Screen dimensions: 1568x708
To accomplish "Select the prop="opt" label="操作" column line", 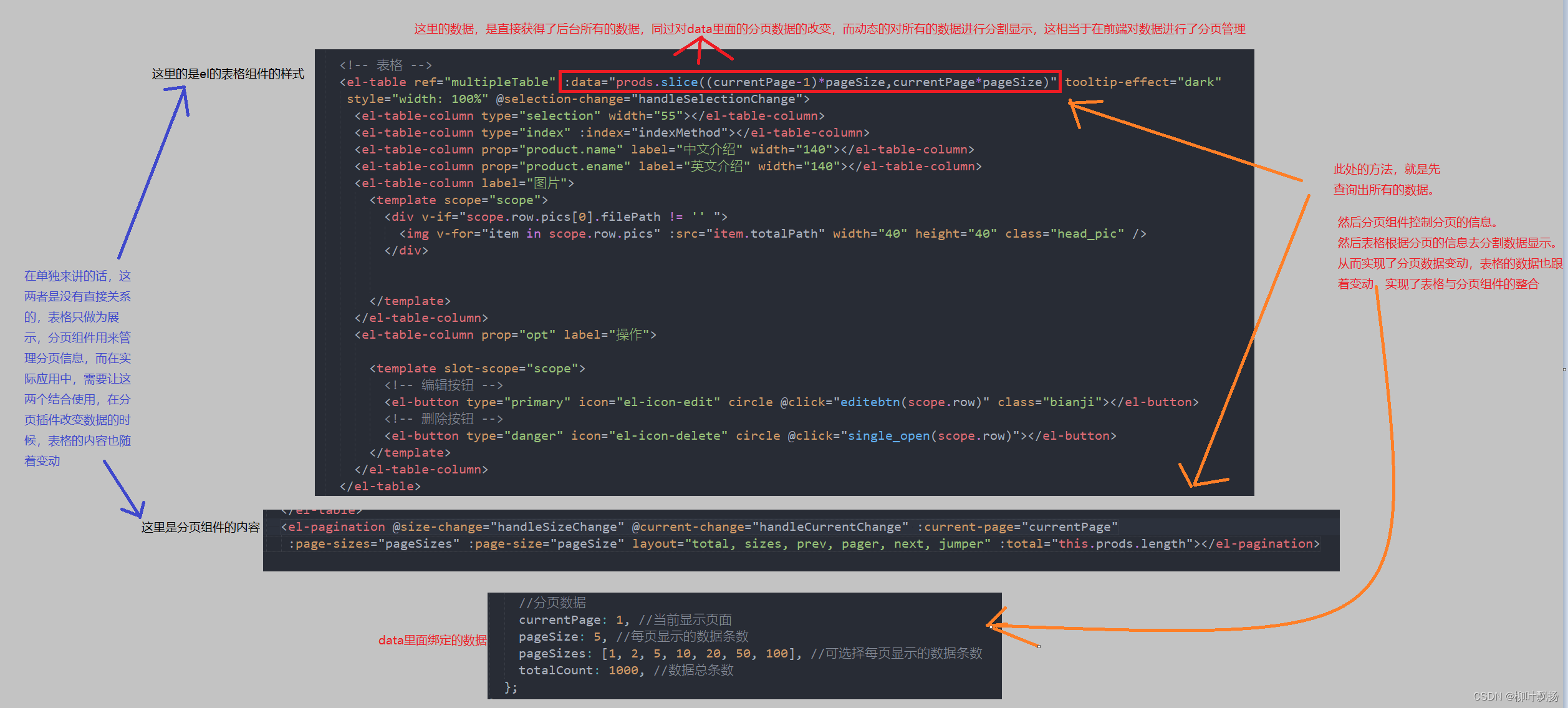I will point(505,334).
